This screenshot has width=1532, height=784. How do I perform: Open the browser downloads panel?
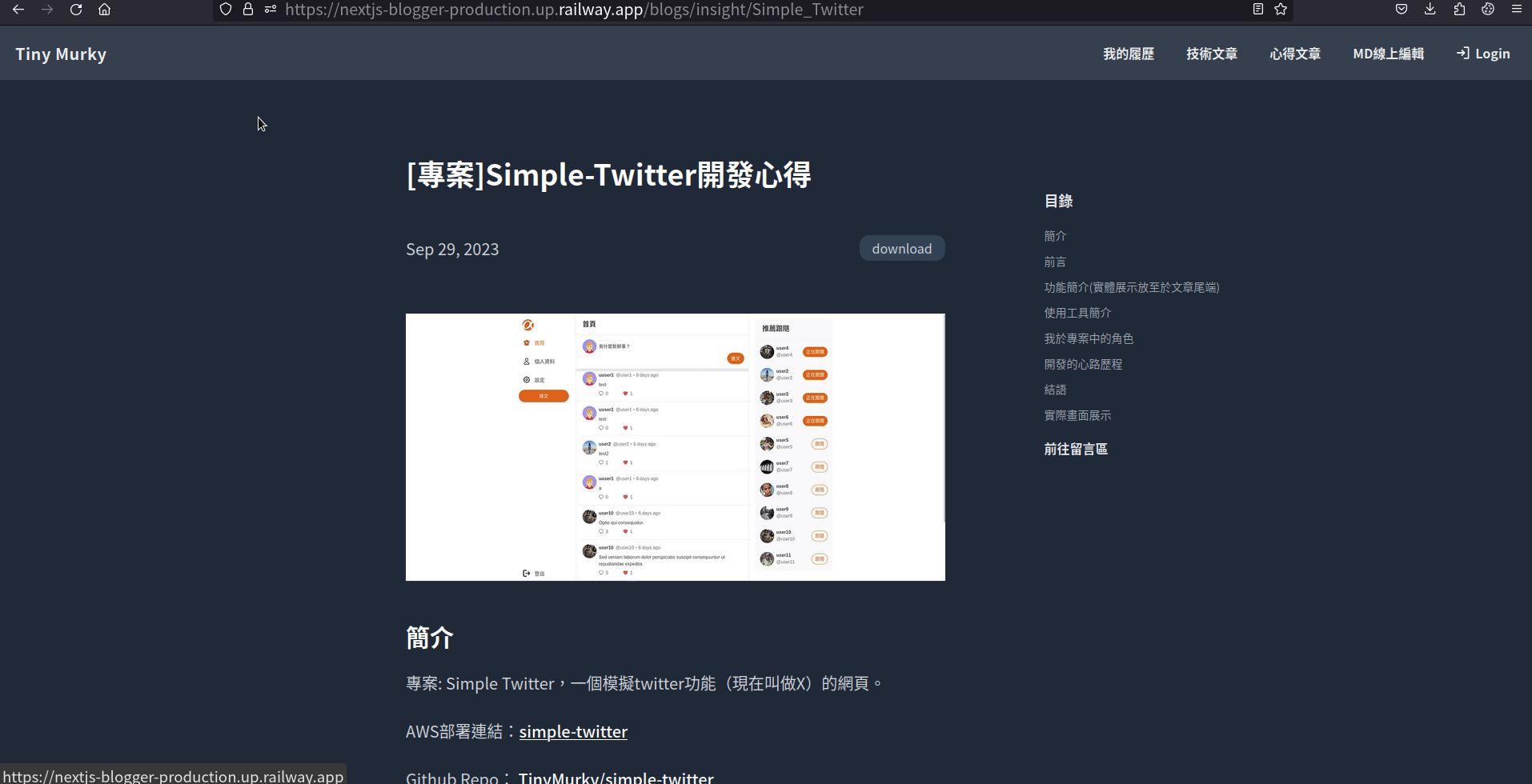(1430, 10)
